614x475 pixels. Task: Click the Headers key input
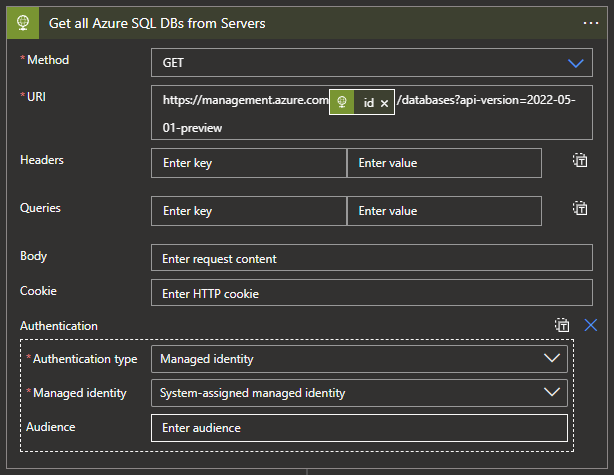[249, 163]
